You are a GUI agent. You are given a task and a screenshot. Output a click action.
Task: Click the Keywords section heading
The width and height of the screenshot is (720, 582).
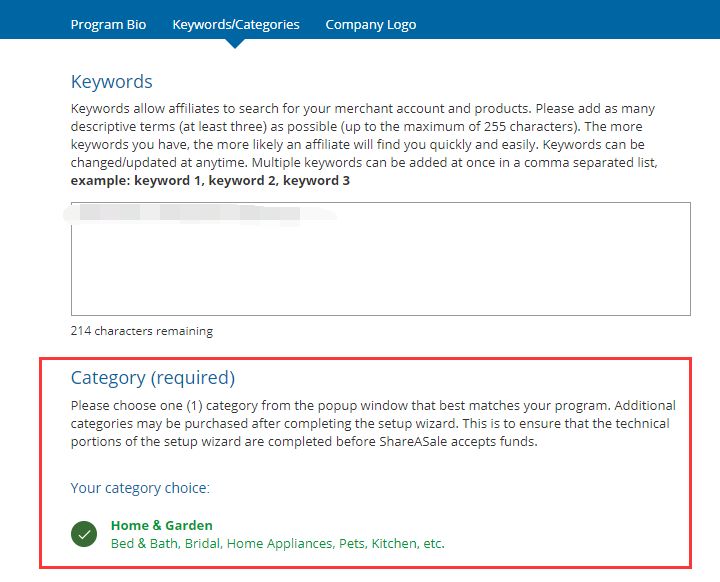111,82
